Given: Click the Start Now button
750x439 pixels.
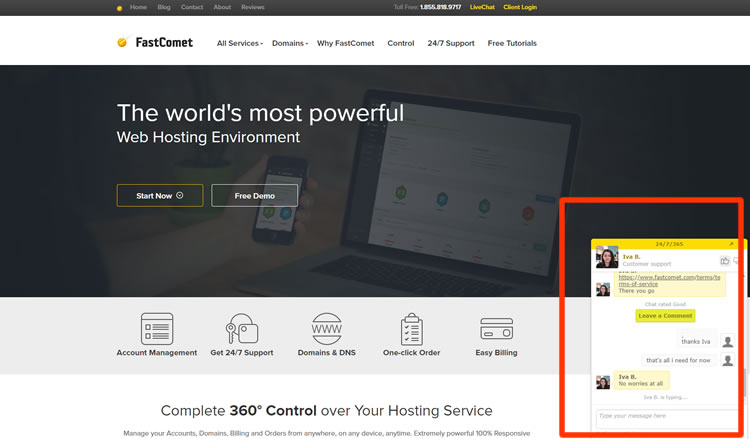Looking at the screenshot, I should pyautogui.click(x=160, y=196).
